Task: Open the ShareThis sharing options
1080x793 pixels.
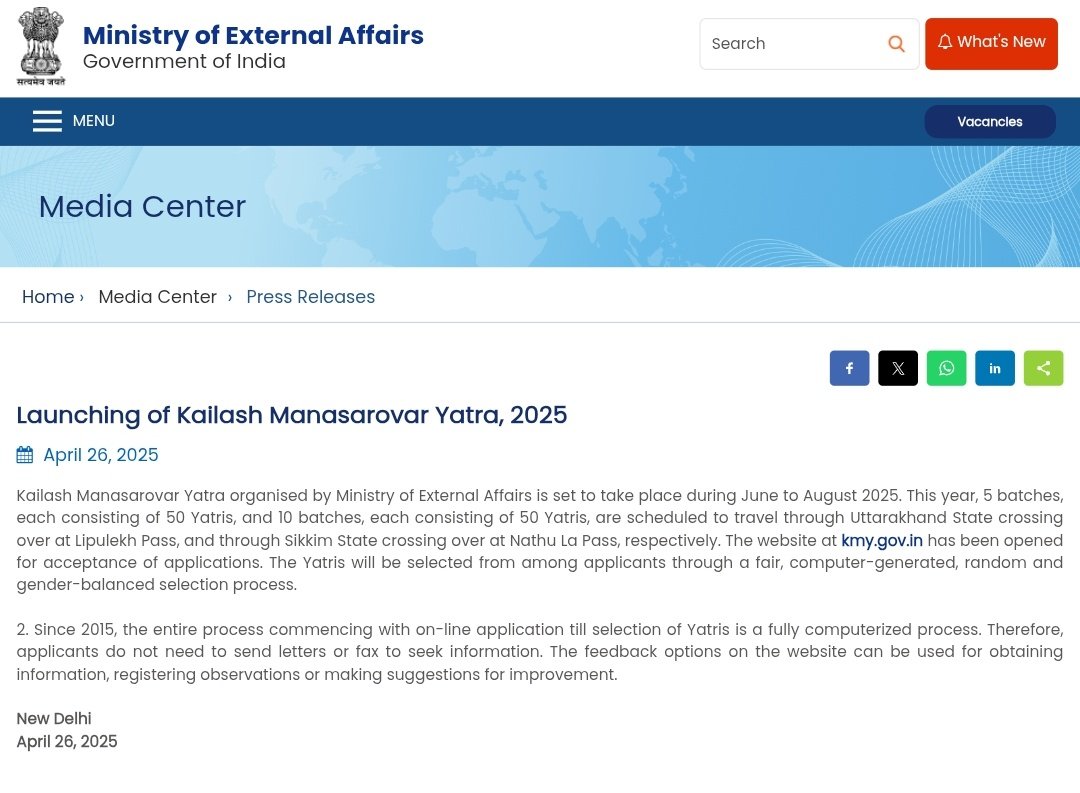Action: (1043, 368)
